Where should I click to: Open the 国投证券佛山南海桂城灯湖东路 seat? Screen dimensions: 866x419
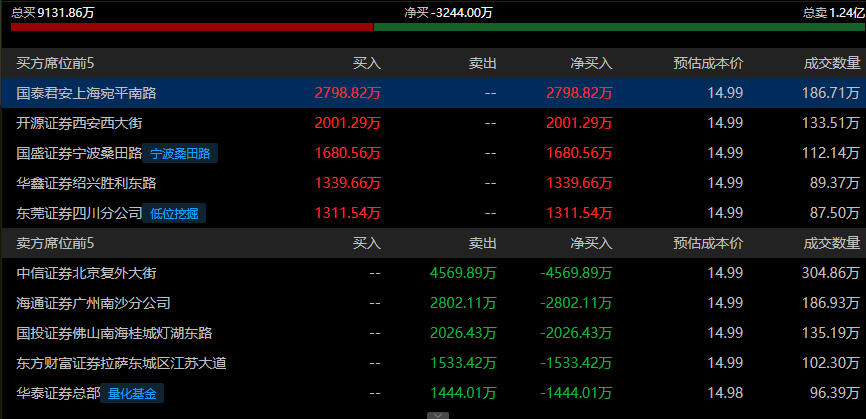pos(114,333)
